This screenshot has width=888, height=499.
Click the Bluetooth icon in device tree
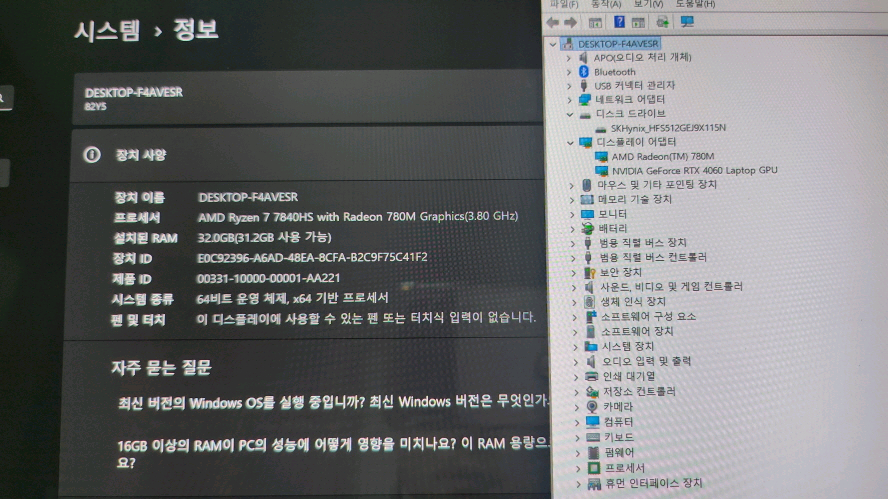pos(584,71)
